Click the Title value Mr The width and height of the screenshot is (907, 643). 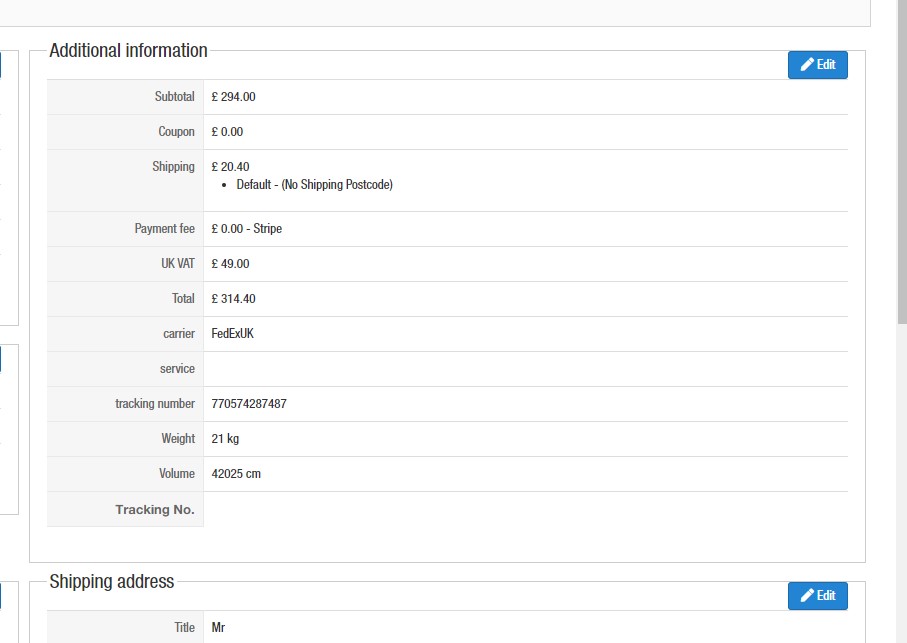click(x=218, y=627)
